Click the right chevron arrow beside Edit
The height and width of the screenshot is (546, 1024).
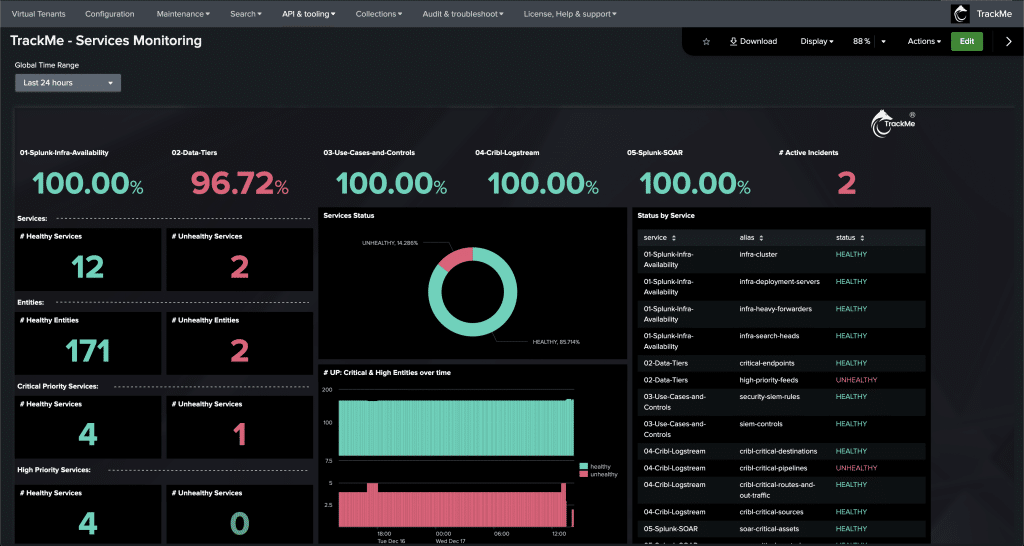[x=1008, y=42]
